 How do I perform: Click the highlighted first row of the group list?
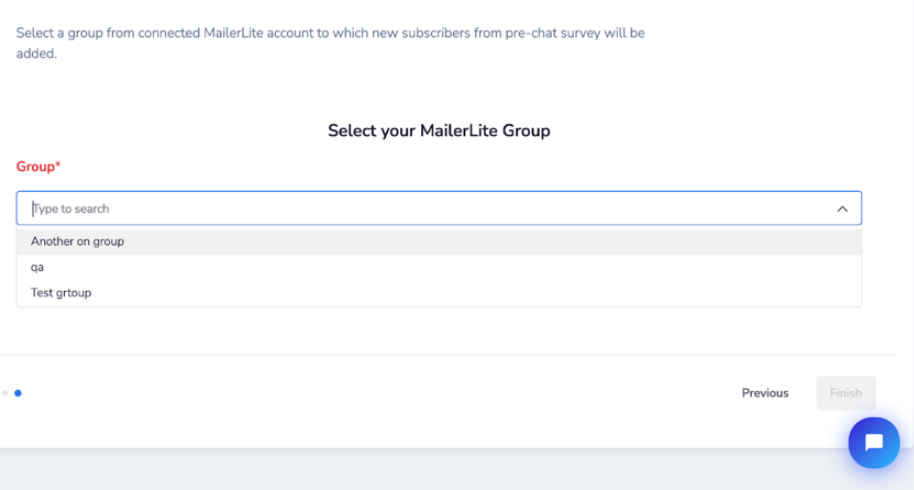tap(439, 241)
